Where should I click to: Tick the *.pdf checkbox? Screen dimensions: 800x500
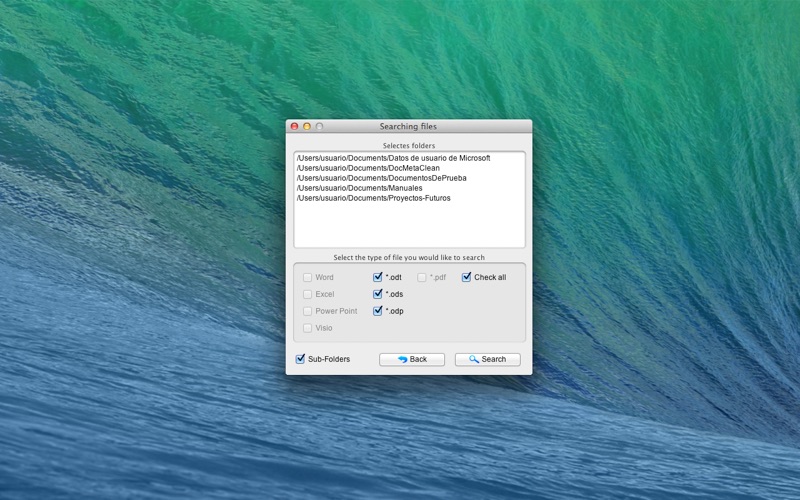421,278
